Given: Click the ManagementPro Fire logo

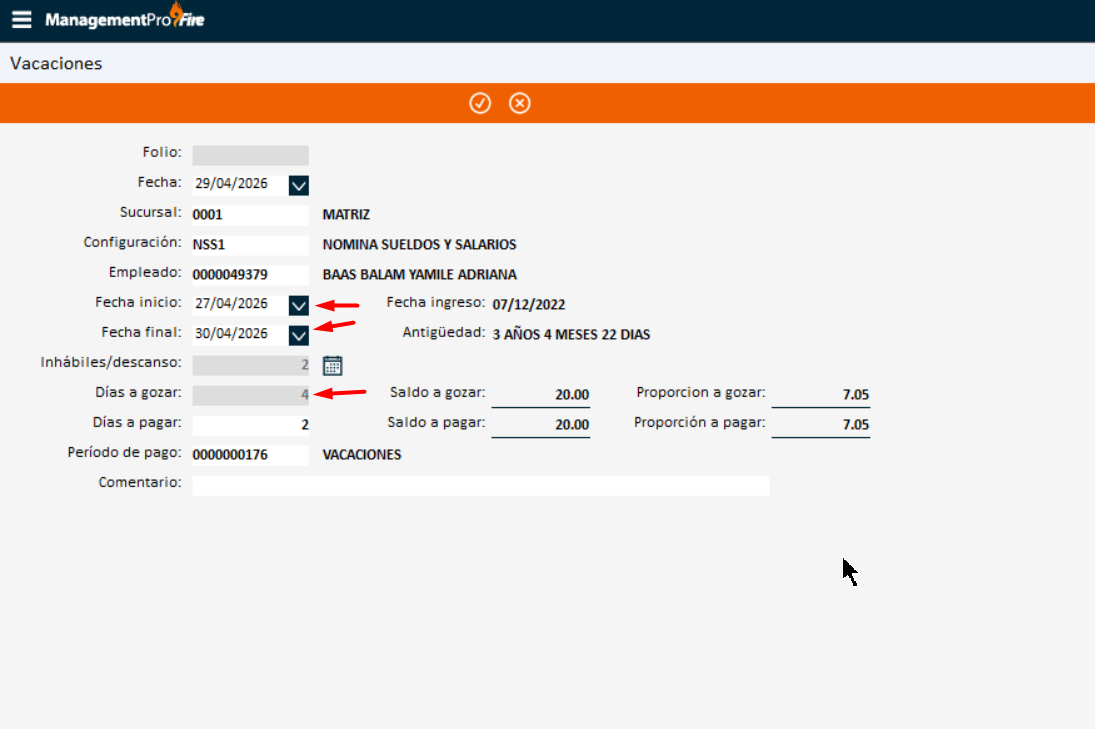Looking at the screenshot, I should pos(125,19).
